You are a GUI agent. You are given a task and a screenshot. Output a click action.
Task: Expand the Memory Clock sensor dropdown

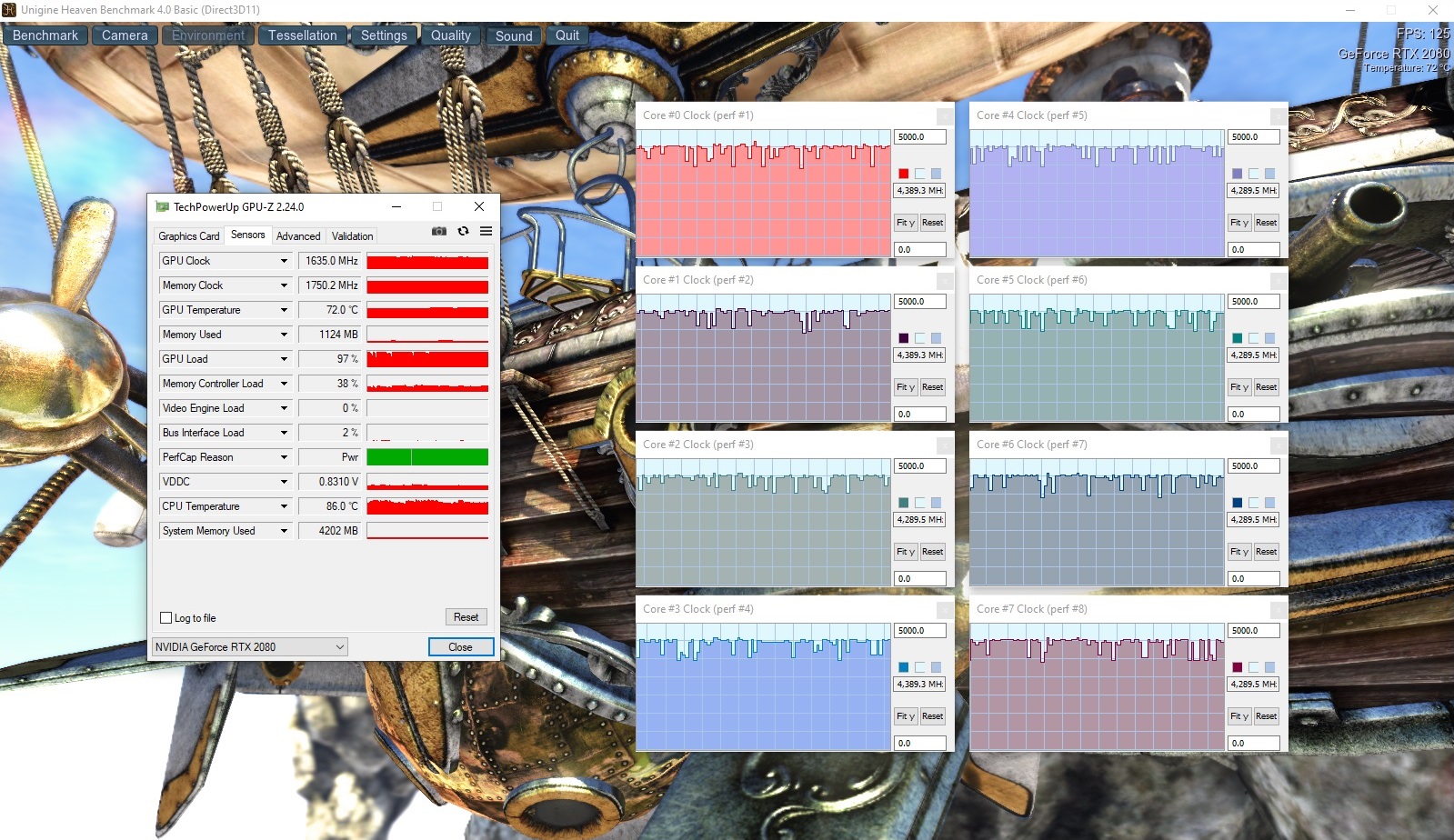[x=284, y=285]
